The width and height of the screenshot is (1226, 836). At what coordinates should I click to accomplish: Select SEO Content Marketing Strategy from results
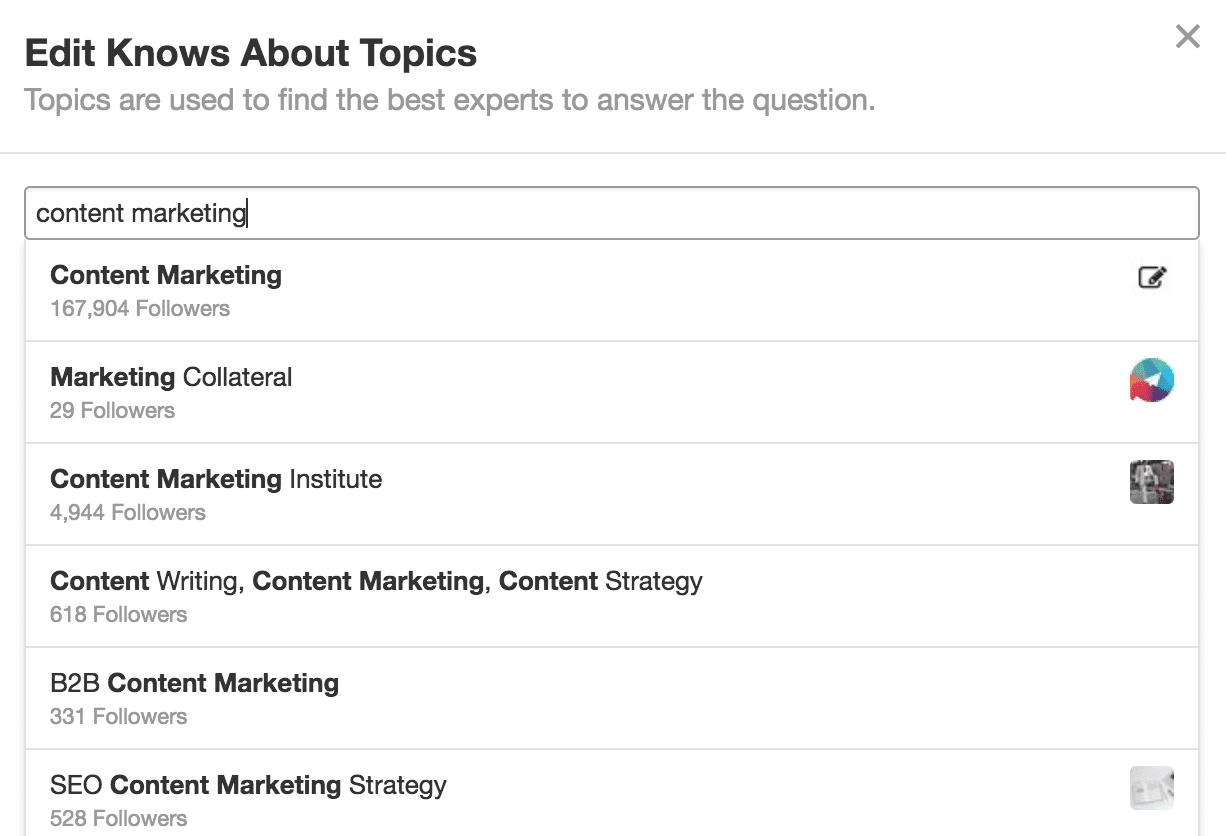point(247,786)
